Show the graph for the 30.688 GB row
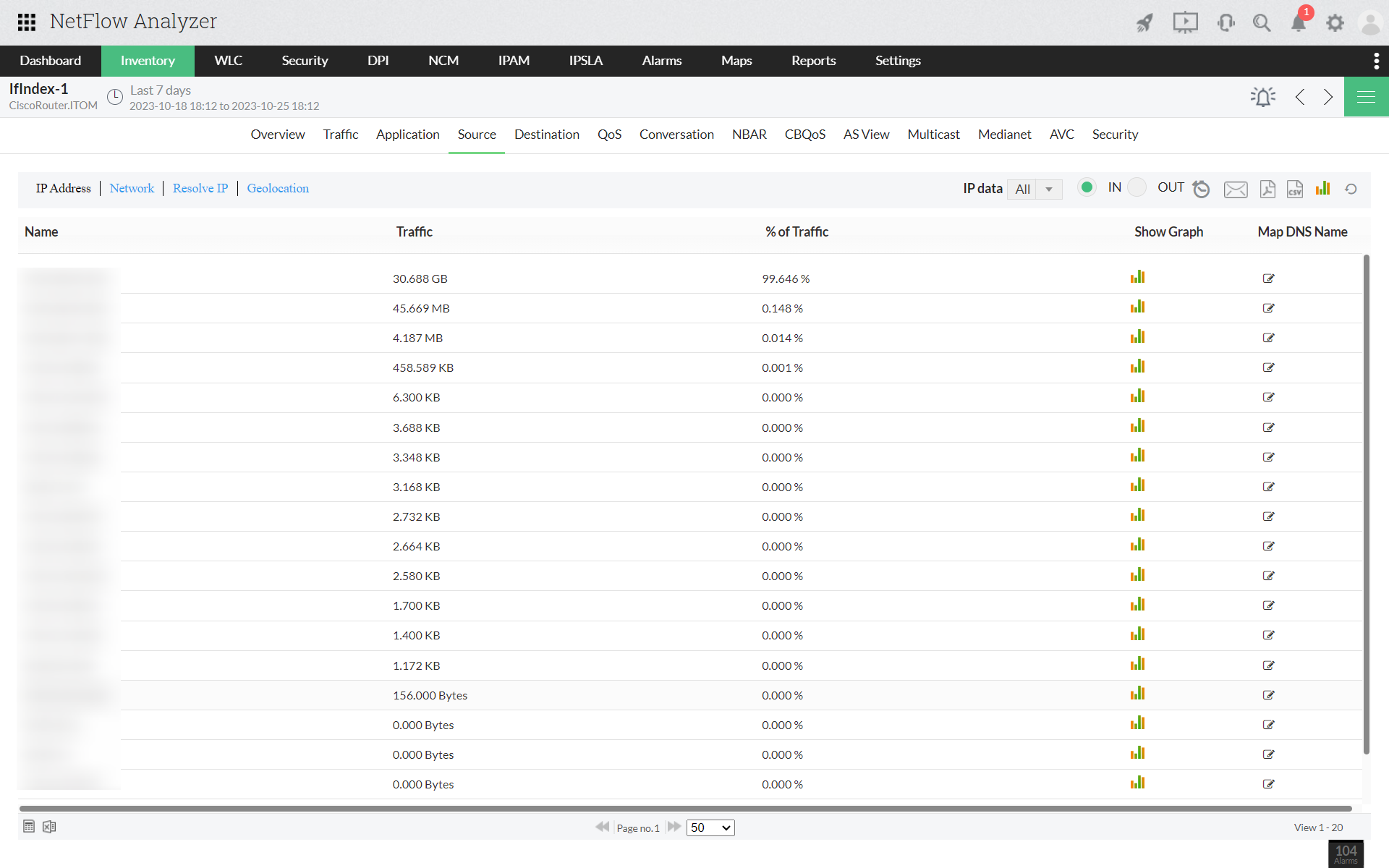The height and width of the screenshot is (868, 1389). (x=1137, y=278)
